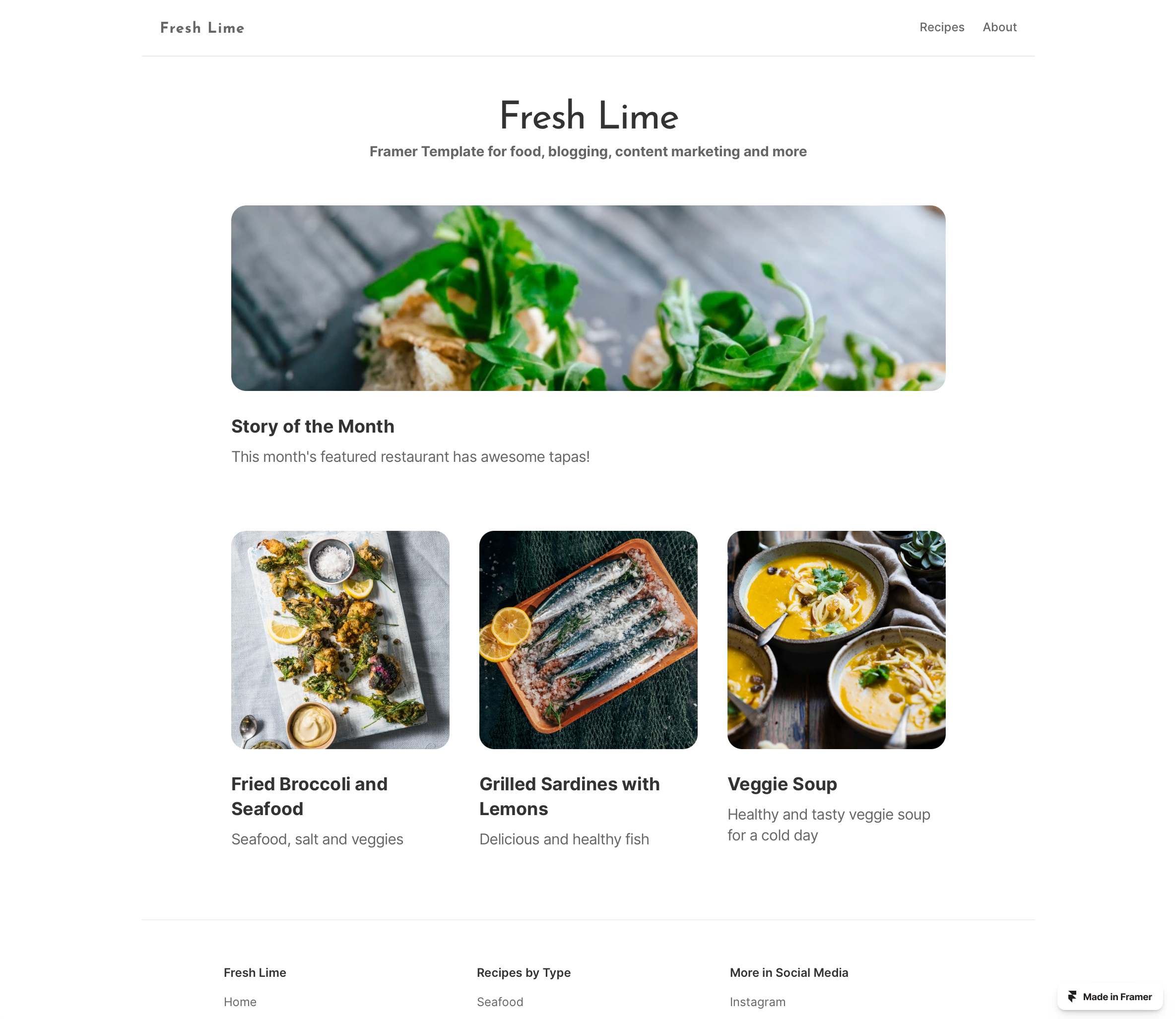Open the Made in Framer badge
Screen dimensions: 1176x1019
pyautogui.click(x=1110, y=997)
